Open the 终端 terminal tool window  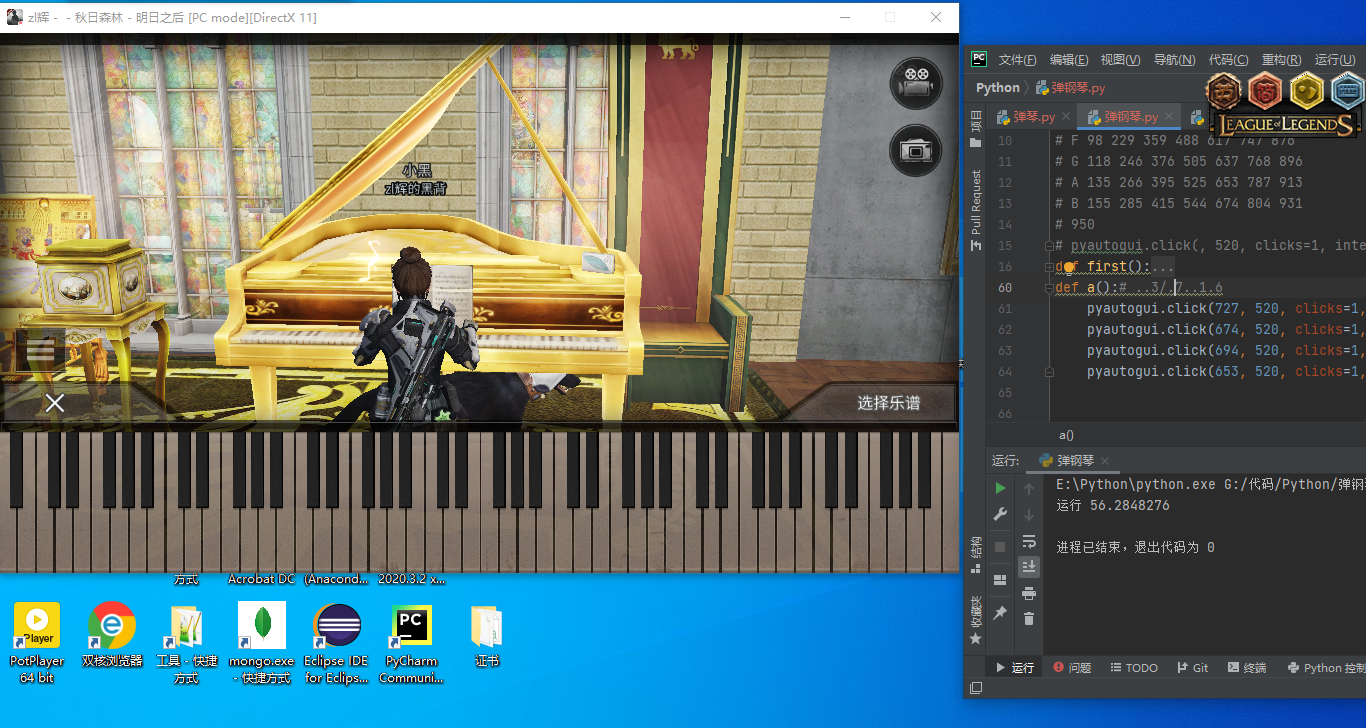(x=1247, y=668)
